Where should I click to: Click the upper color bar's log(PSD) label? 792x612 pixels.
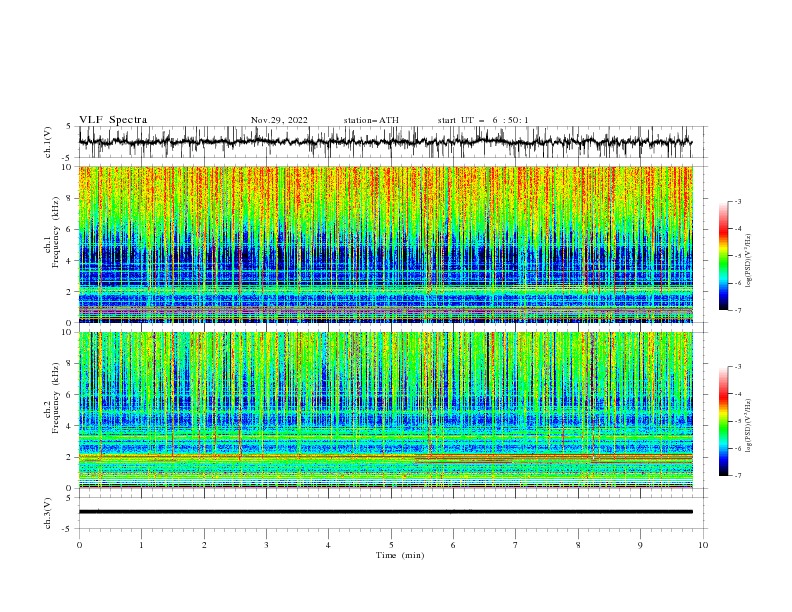point(749,261)
